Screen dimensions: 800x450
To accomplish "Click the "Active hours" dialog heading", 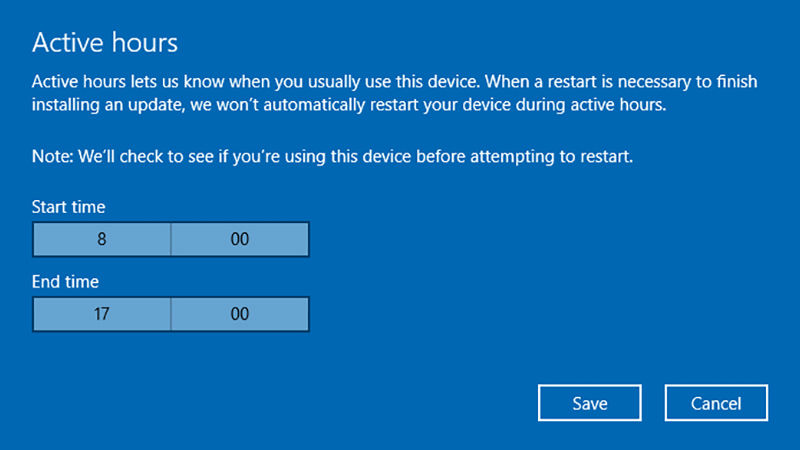I will click(x=105, y=42).
